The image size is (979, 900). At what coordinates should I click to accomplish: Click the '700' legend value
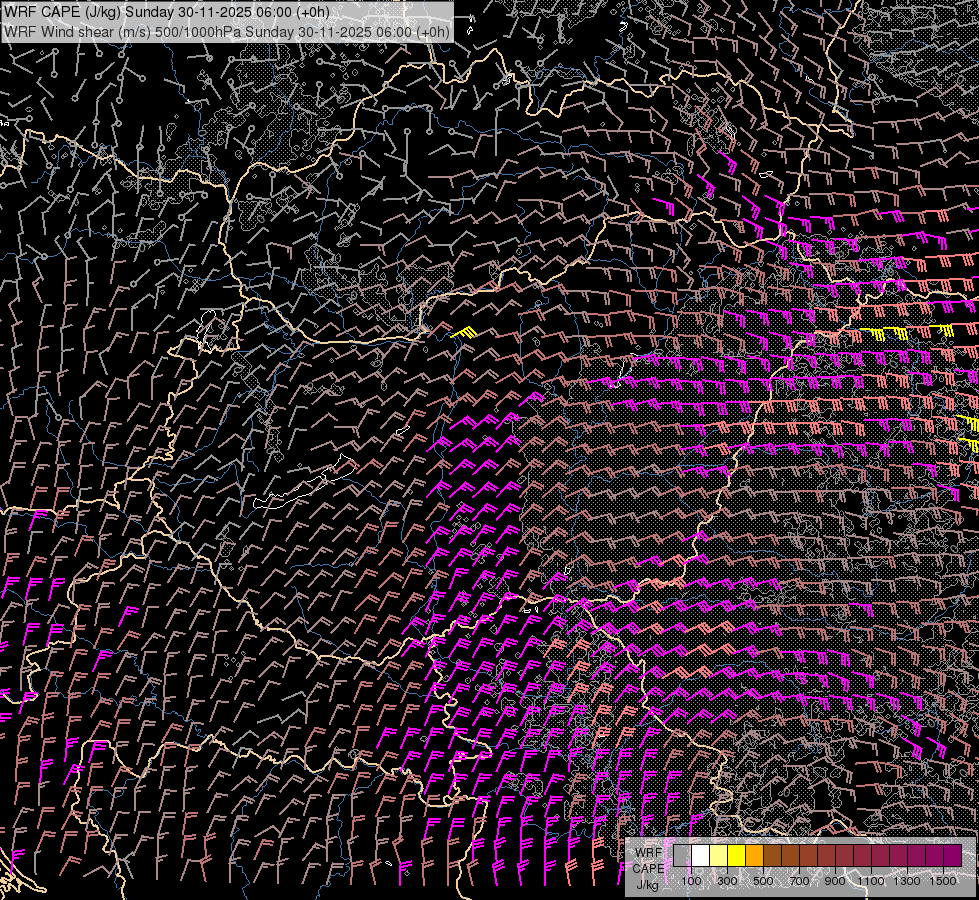(x=799, y=881)
